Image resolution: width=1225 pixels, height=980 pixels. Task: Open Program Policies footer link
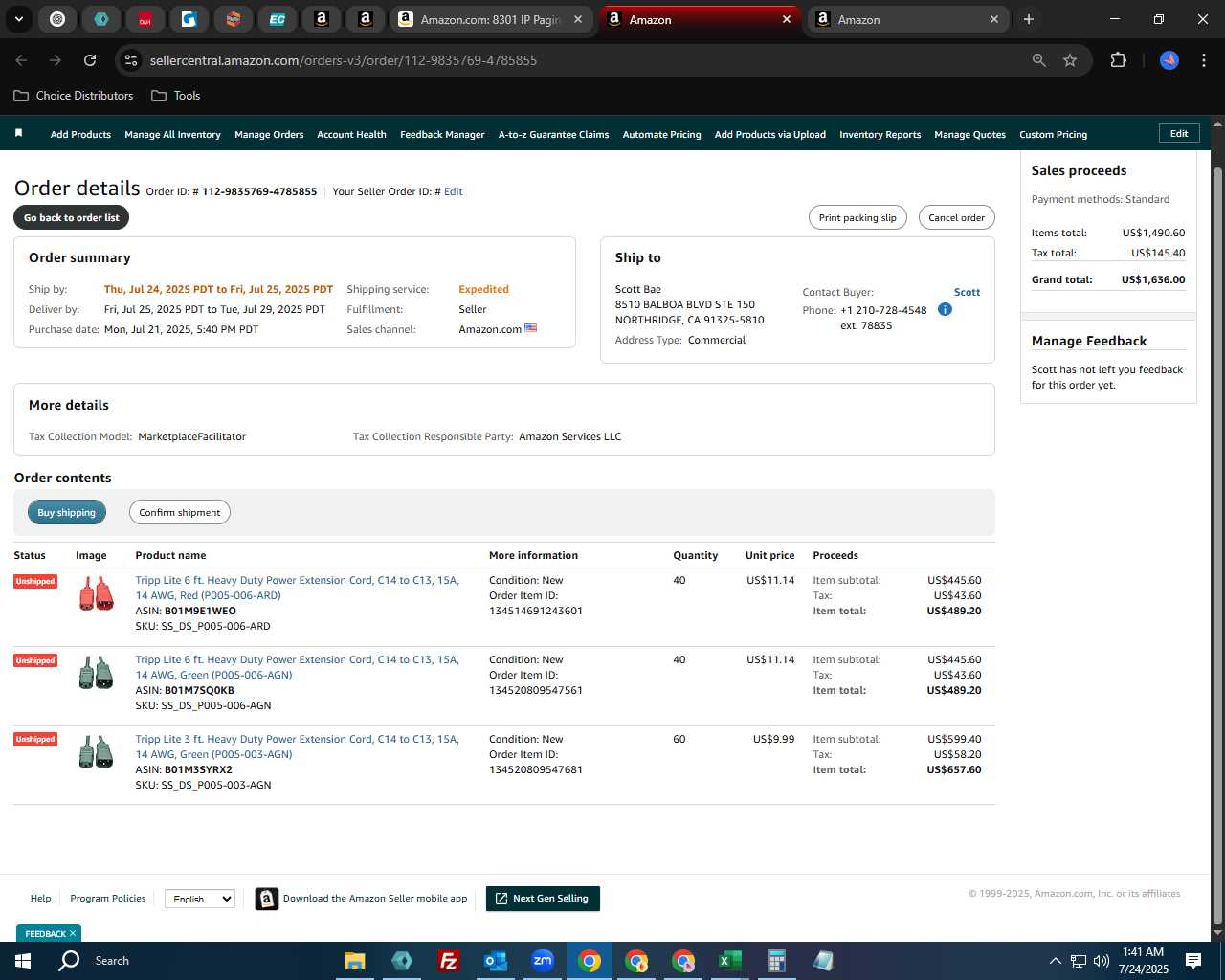pyautogui.click(x=108, y=898)
